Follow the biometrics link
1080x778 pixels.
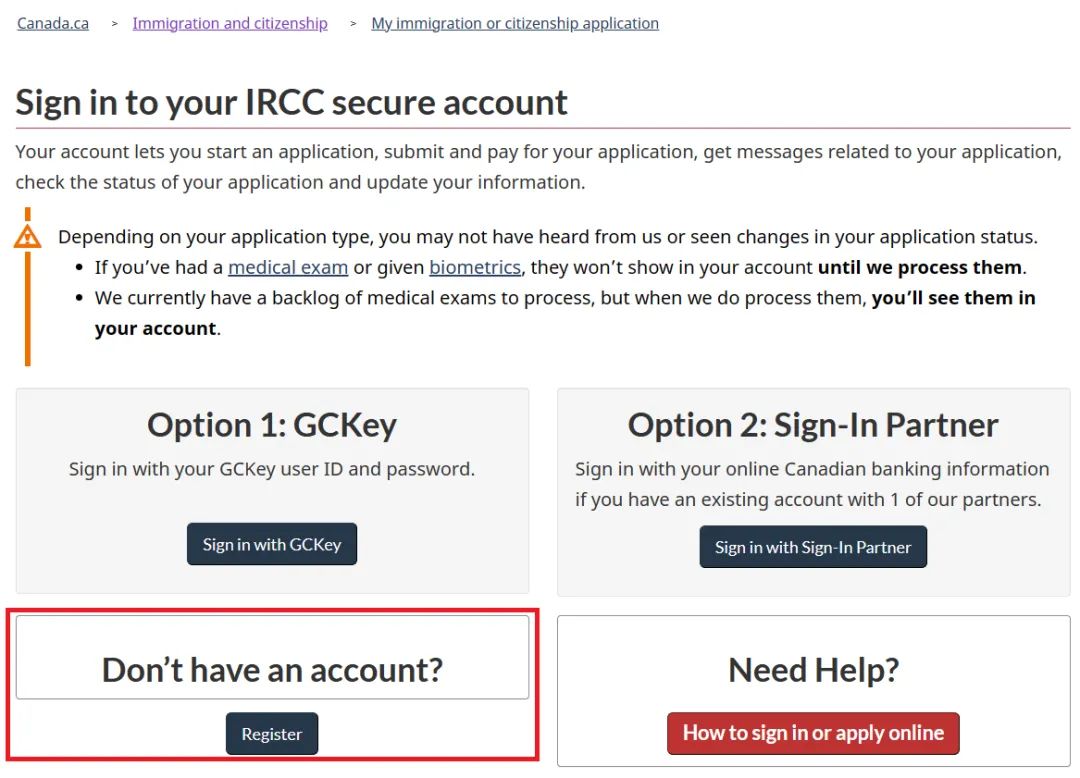tap(475, 267)
